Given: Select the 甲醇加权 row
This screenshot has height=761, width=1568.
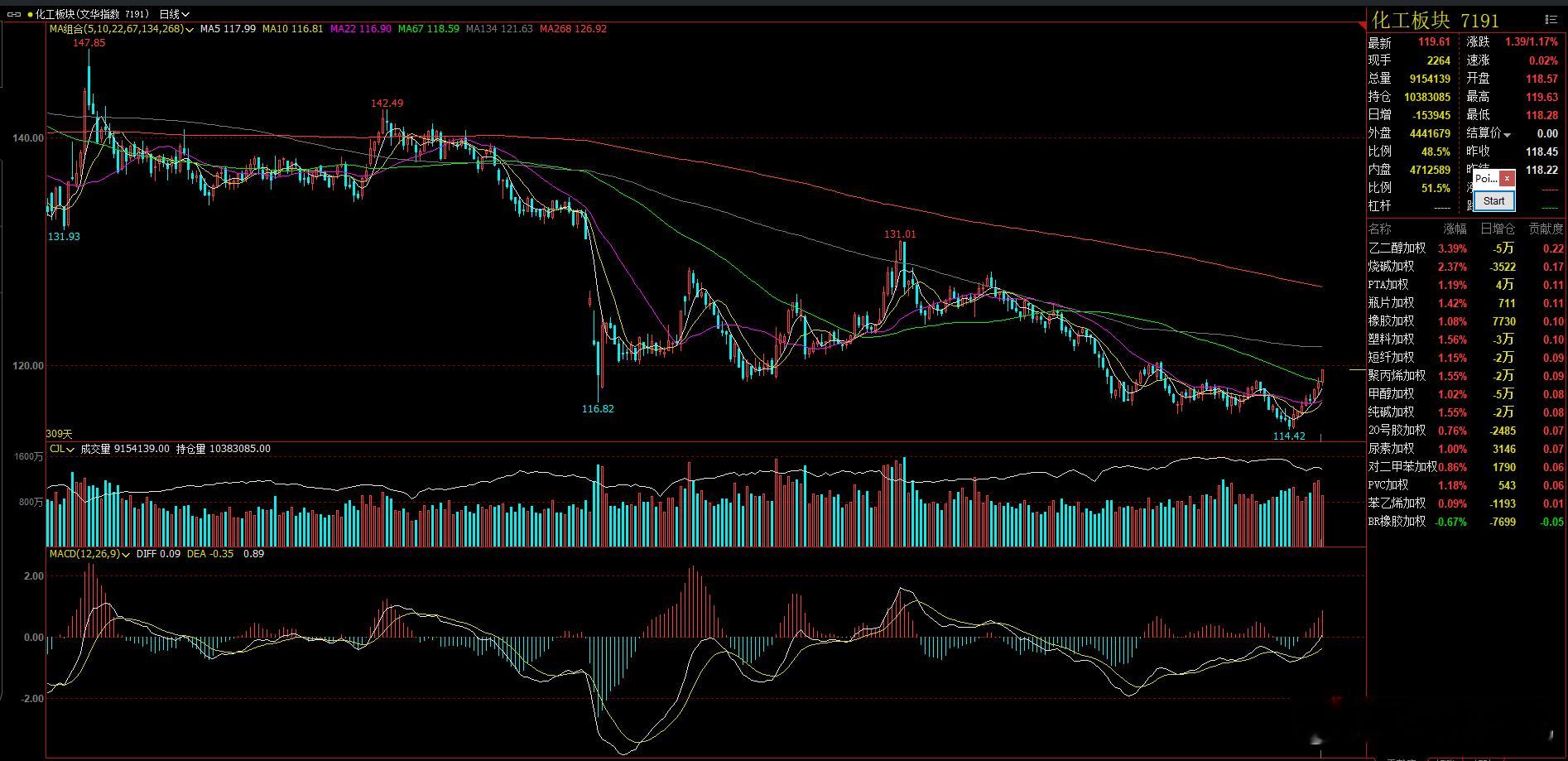Looking at the screenshot, I should click(x=1466, y=394).
